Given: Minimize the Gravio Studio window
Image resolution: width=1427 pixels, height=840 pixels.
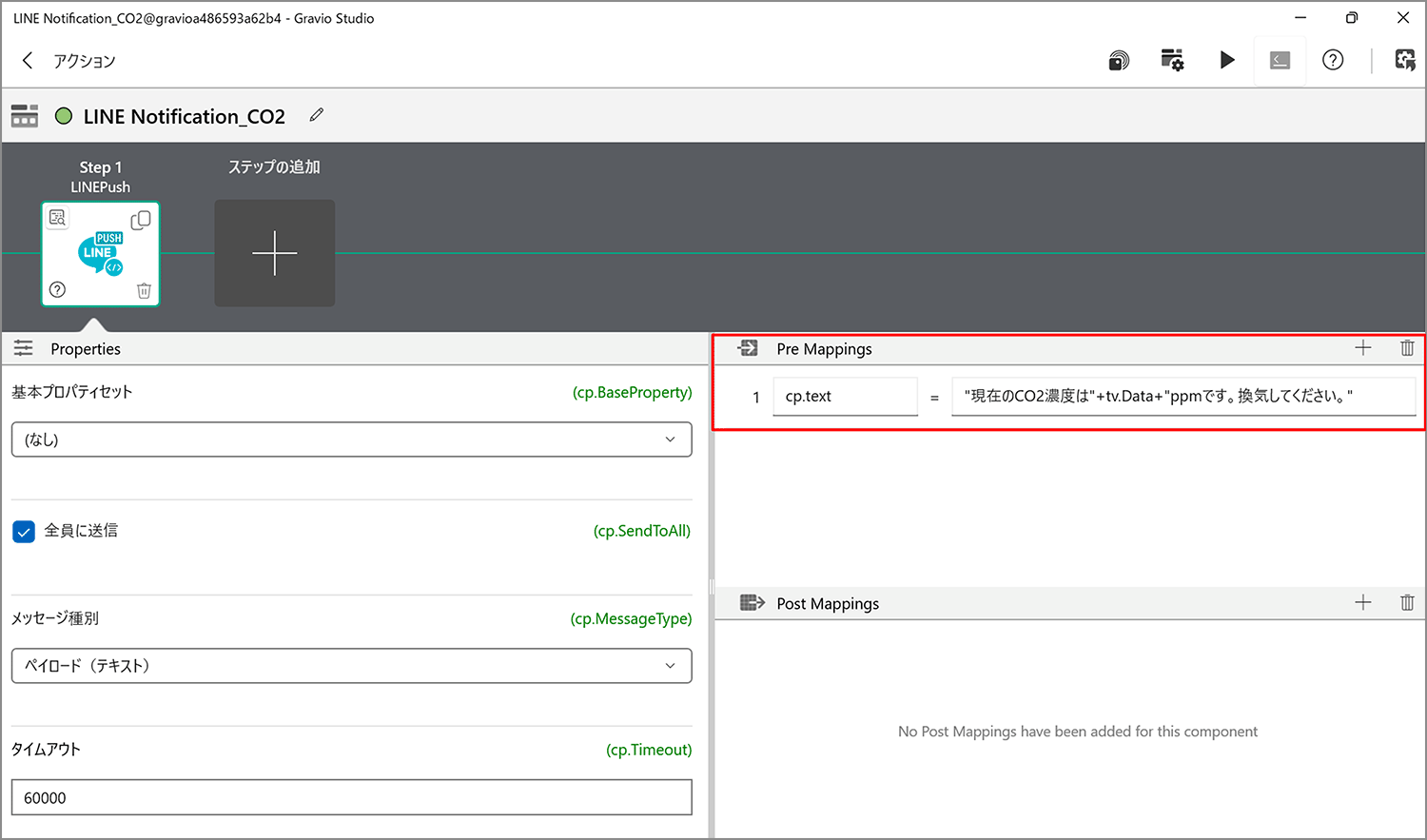Looking at the screenshot, I should coord(1300,17).
